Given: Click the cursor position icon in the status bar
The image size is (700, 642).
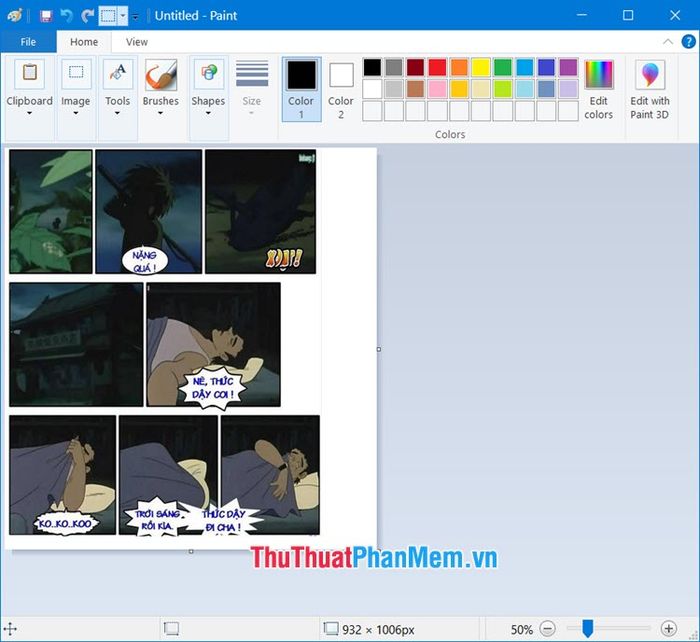Looking at the screenshot, I should [10, 629].
